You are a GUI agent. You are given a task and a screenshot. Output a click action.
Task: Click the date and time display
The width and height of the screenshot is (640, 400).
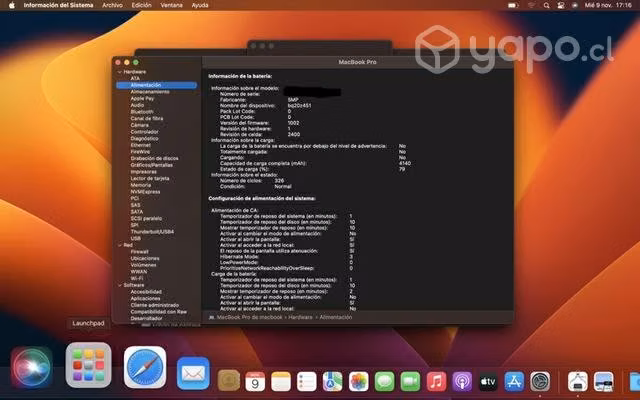[x=608, y=5]
